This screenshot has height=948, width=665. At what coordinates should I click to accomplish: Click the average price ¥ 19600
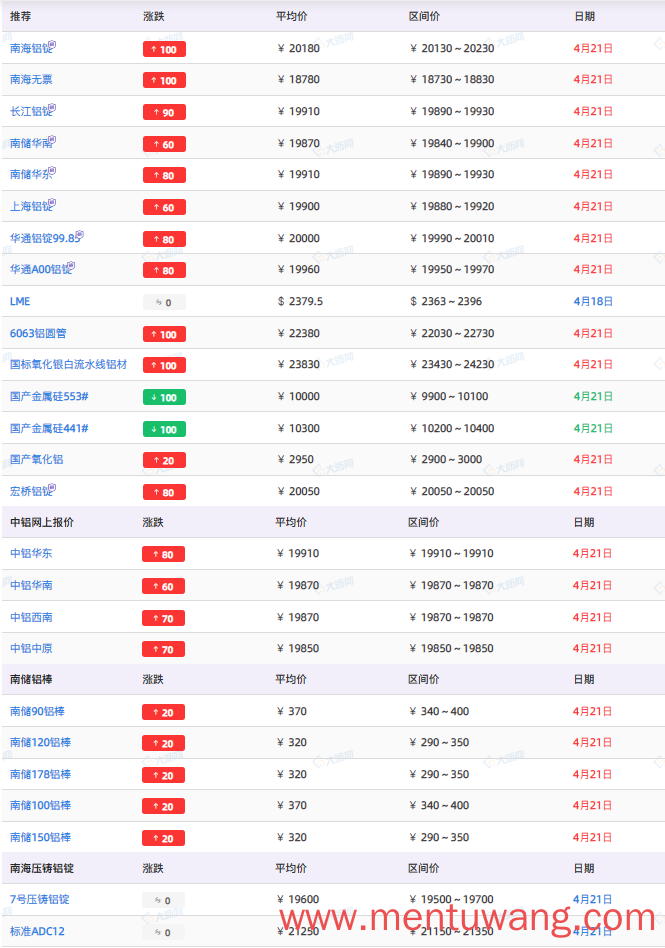(x=297, y=899)
